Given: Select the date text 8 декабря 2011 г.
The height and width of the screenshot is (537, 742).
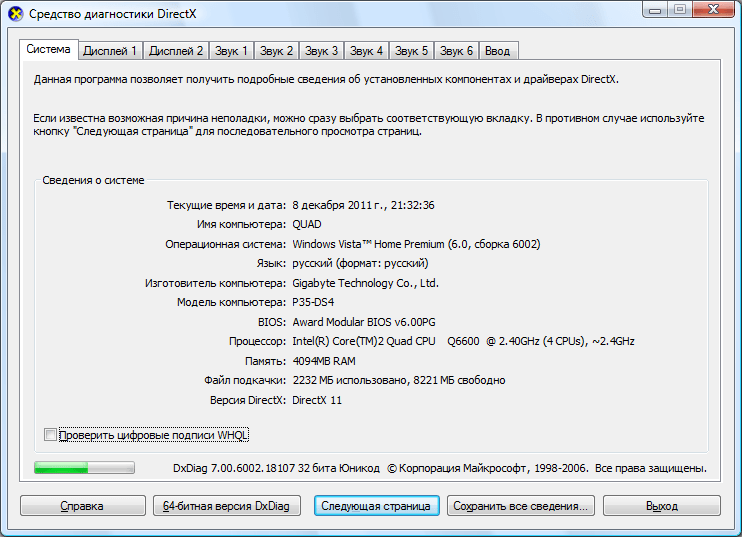Looking at the screenshot, I should coord(339,205).
